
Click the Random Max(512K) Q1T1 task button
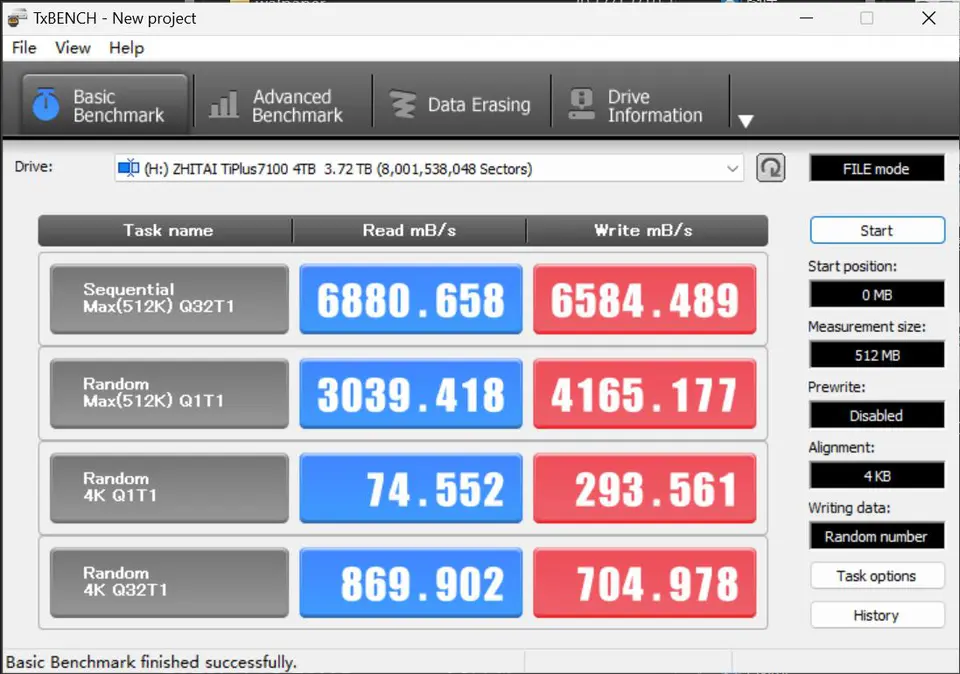(169, 393)
